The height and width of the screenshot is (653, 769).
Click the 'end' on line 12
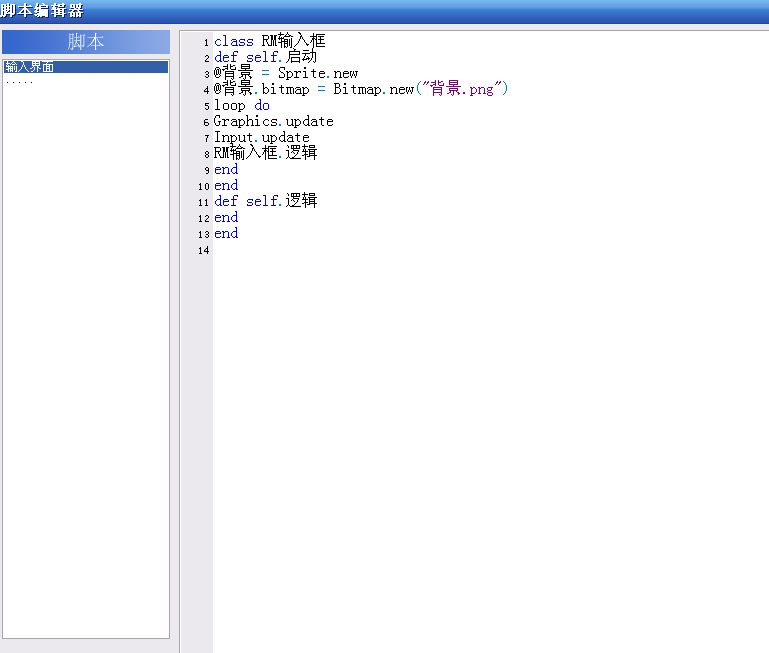click(x=226, y=217)
